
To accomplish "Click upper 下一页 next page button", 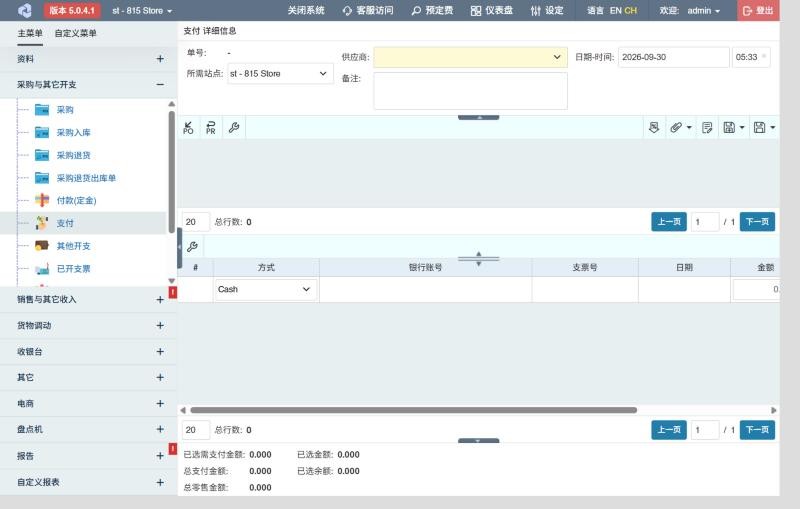I will click(x=757, y=222).
